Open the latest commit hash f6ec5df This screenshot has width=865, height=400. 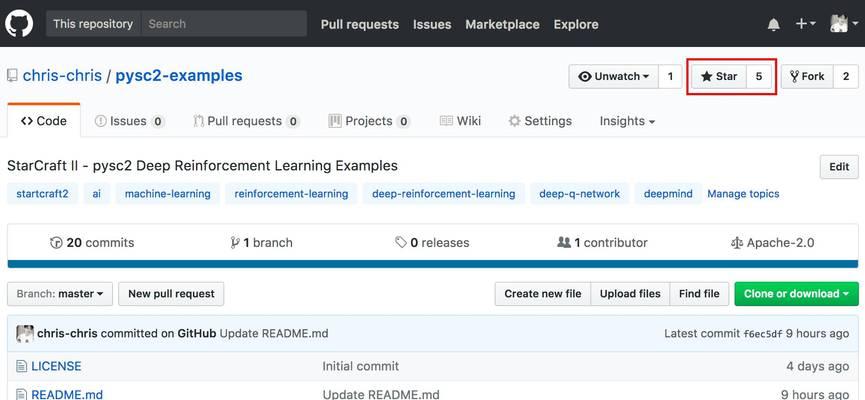[x=763, y=334]
